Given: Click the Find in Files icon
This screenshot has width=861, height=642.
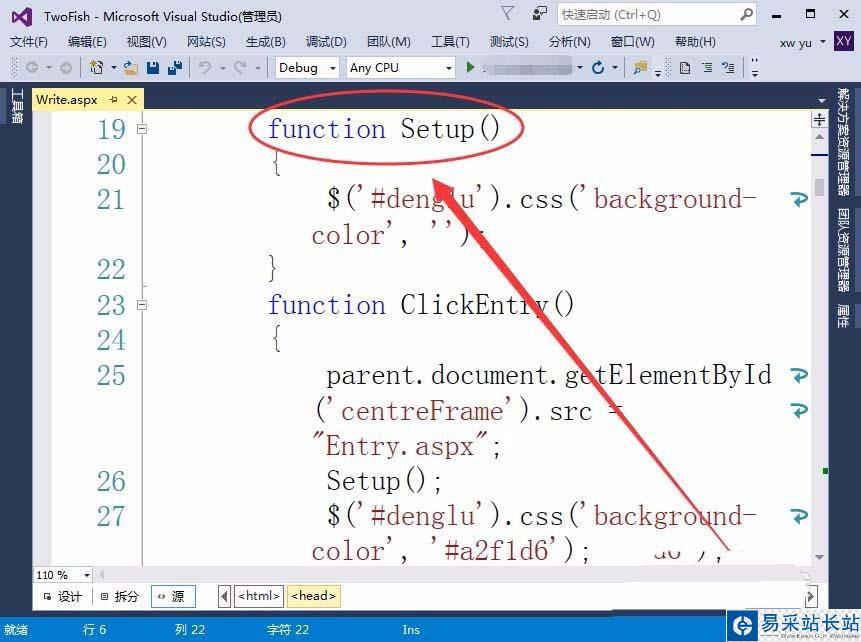Looking at the screenshot, I should 640,68.
